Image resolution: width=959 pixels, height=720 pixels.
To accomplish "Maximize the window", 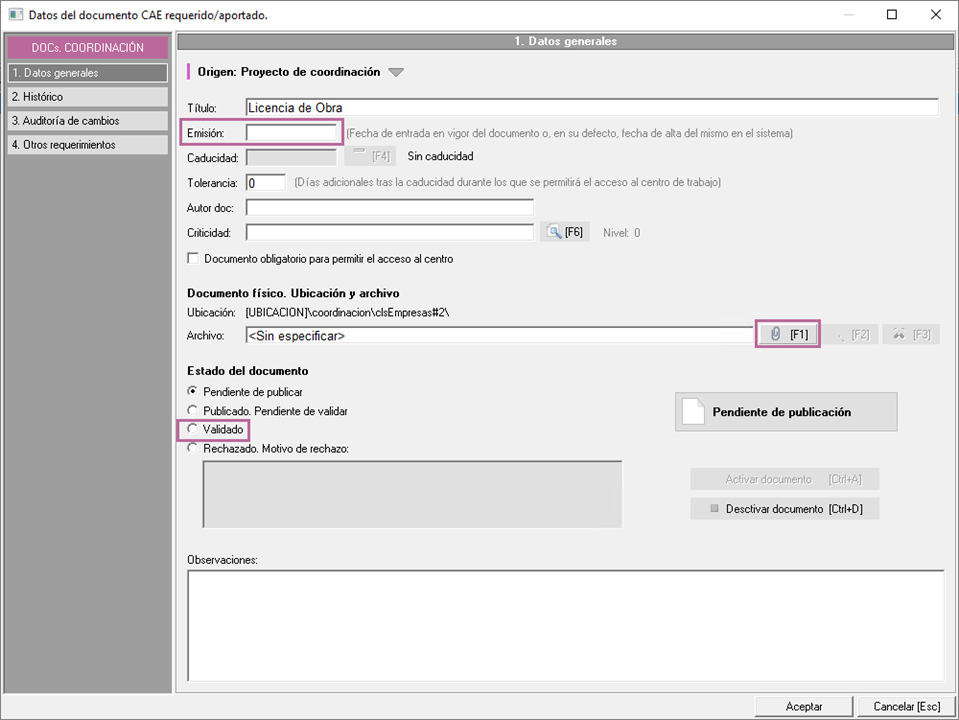I will 892,15.
